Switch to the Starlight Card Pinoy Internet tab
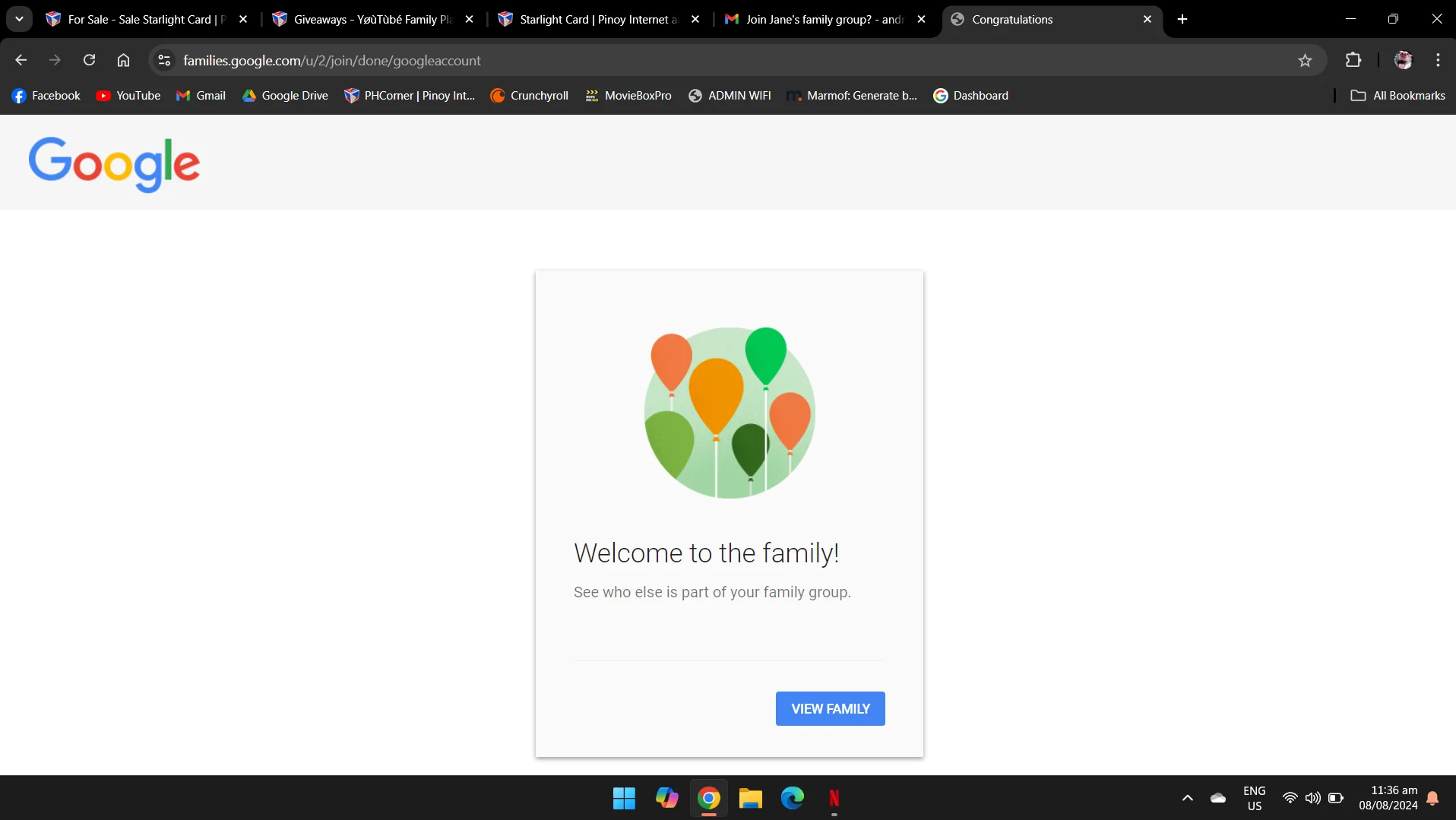This screenshot has height=820, width=1456. click(600, 19)
